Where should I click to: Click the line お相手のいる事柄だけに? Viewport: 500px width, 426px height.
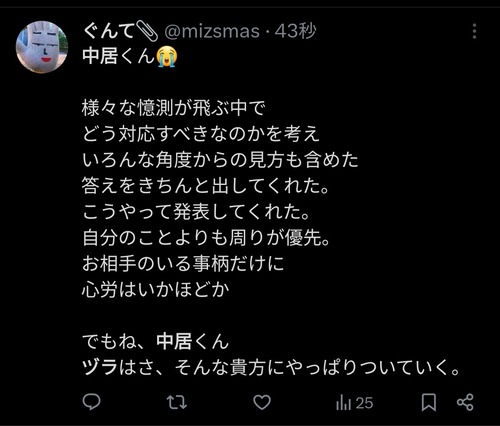click(x=183, y=264)
